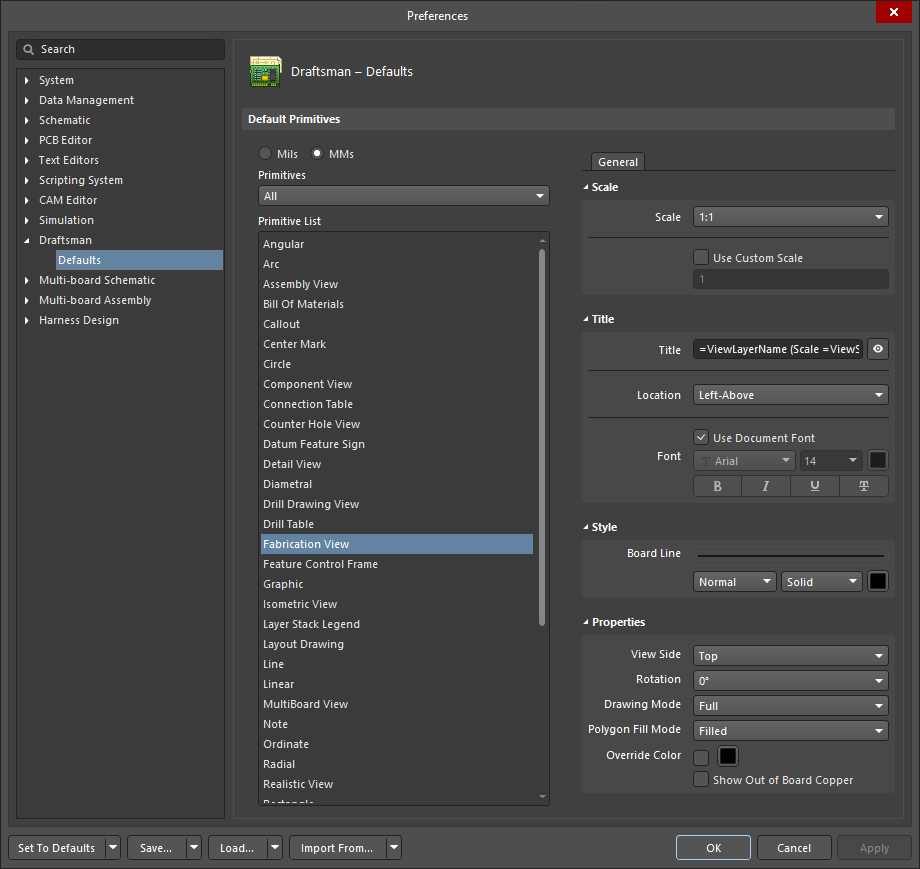
Task: Open the Board Line Solid style dropdown
Action: coord(821,581)
